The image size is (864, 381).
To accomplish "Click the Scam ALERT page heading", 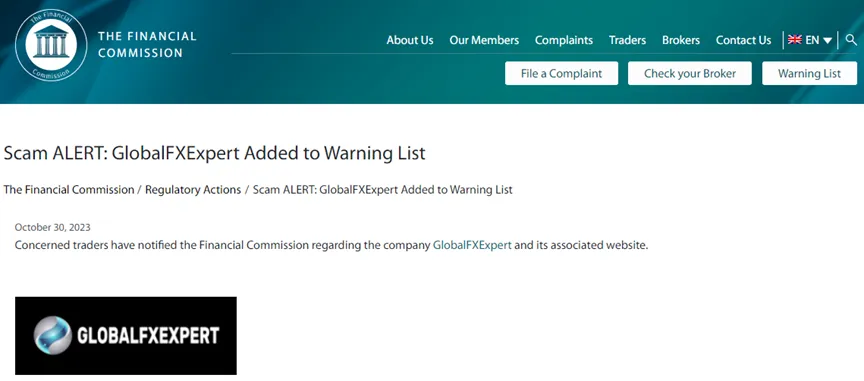I will [214, 153].
